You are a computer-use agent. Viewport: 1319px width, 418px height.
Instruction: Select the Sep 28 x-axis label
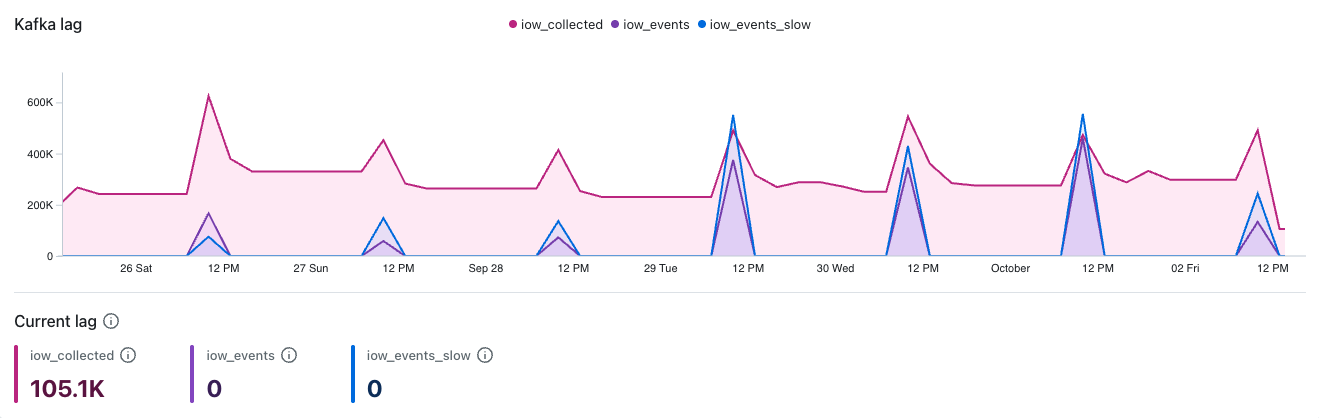point(486,268)
